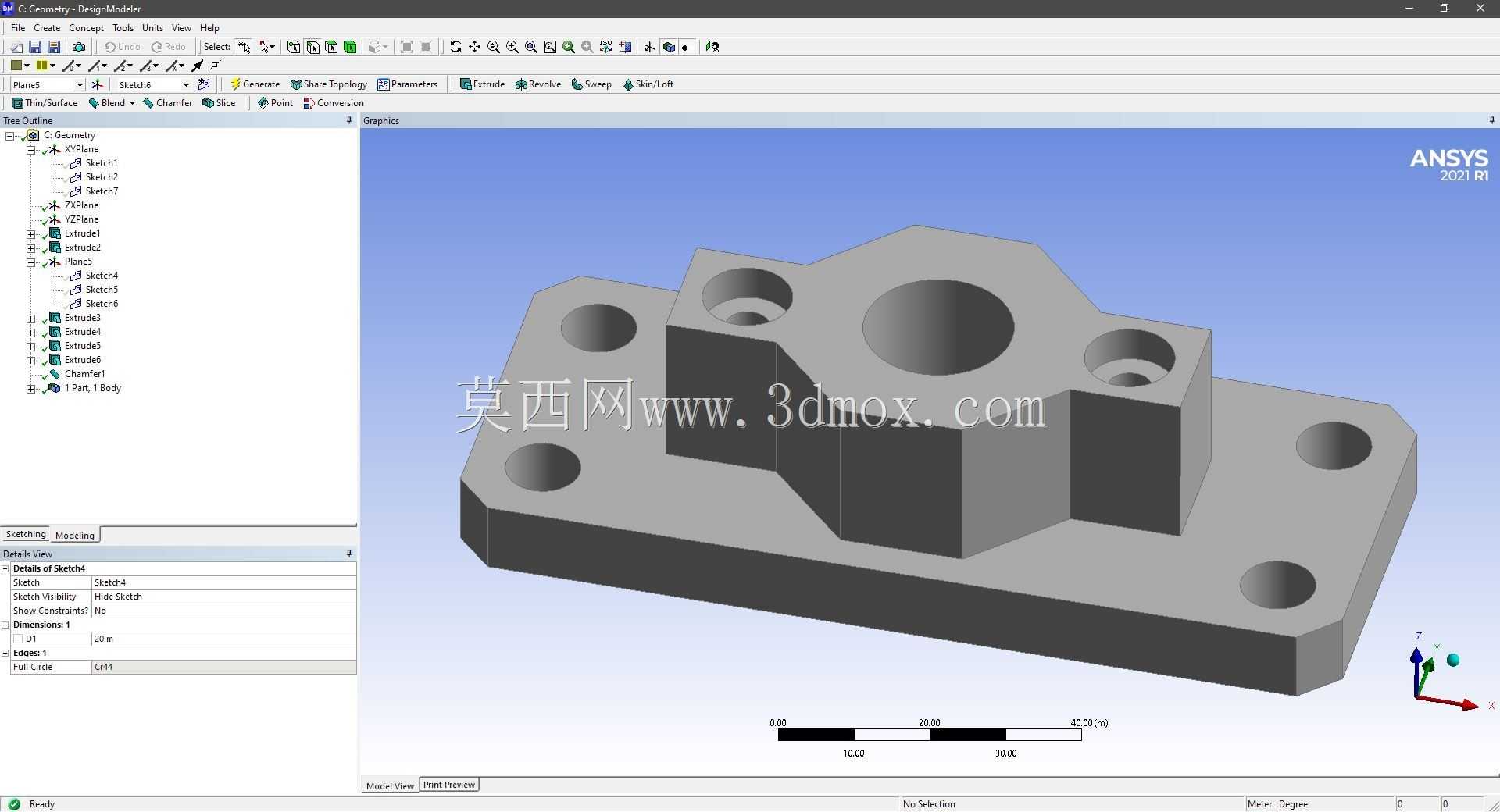Collapse the Details of Sketch4 section
Image resolution: width=1500 pixels, height=812 pixels.
[5, 568]
